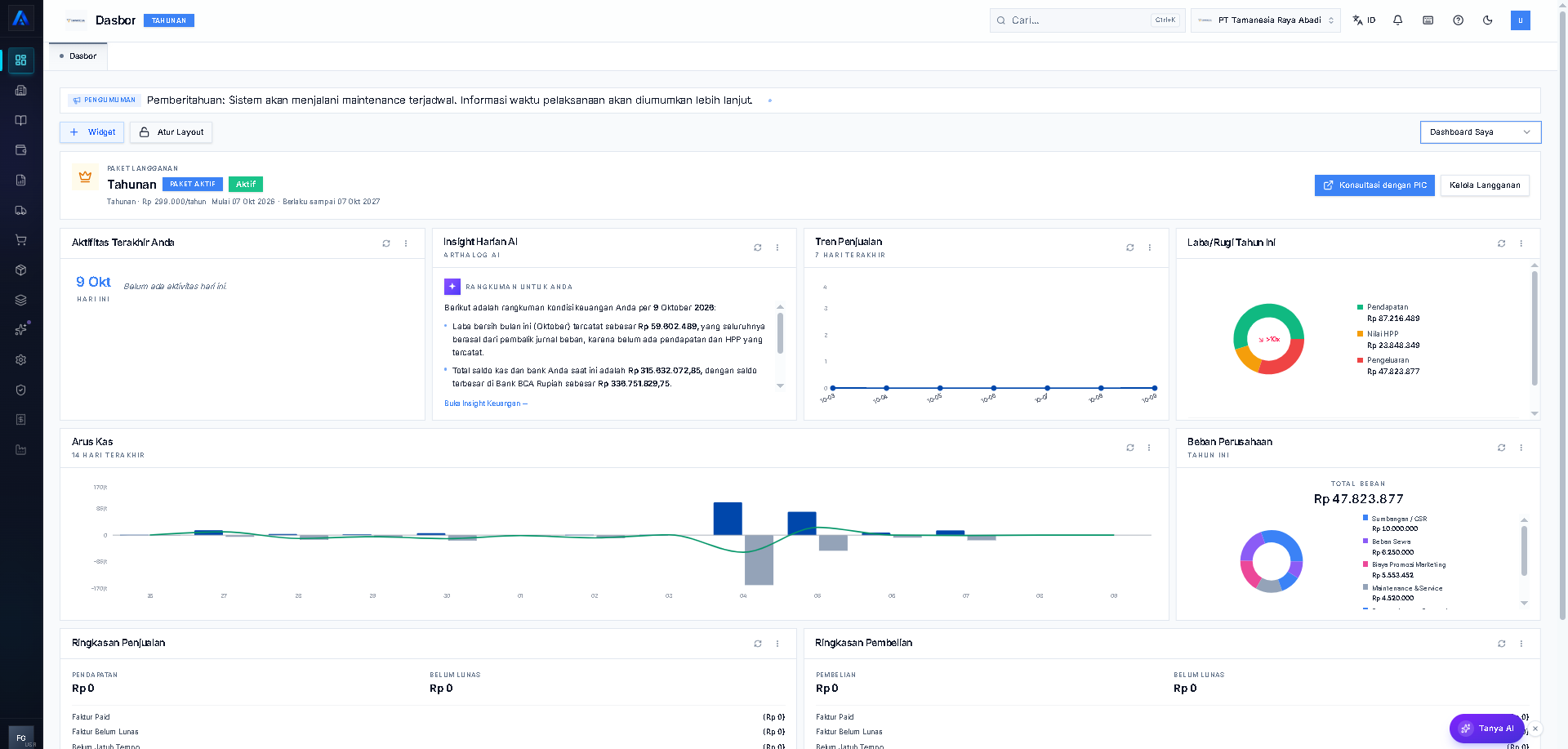Open more options menu on Insight Harian AI
This screenshot has height=749, width=1568.
pyautogui.click(x=777, y=247)
